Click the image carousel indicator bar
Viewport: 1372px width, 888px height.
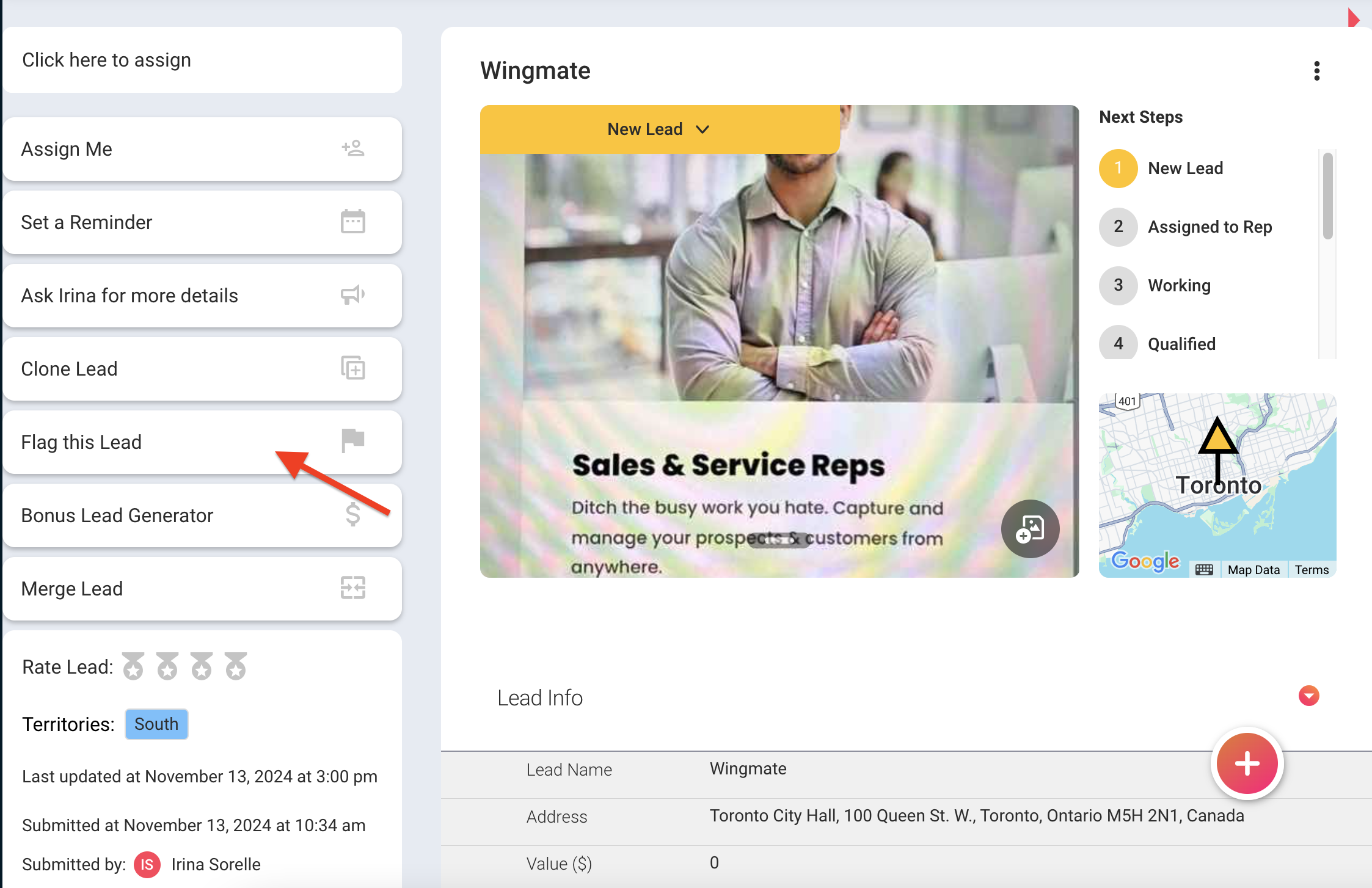tap(779, 539)
